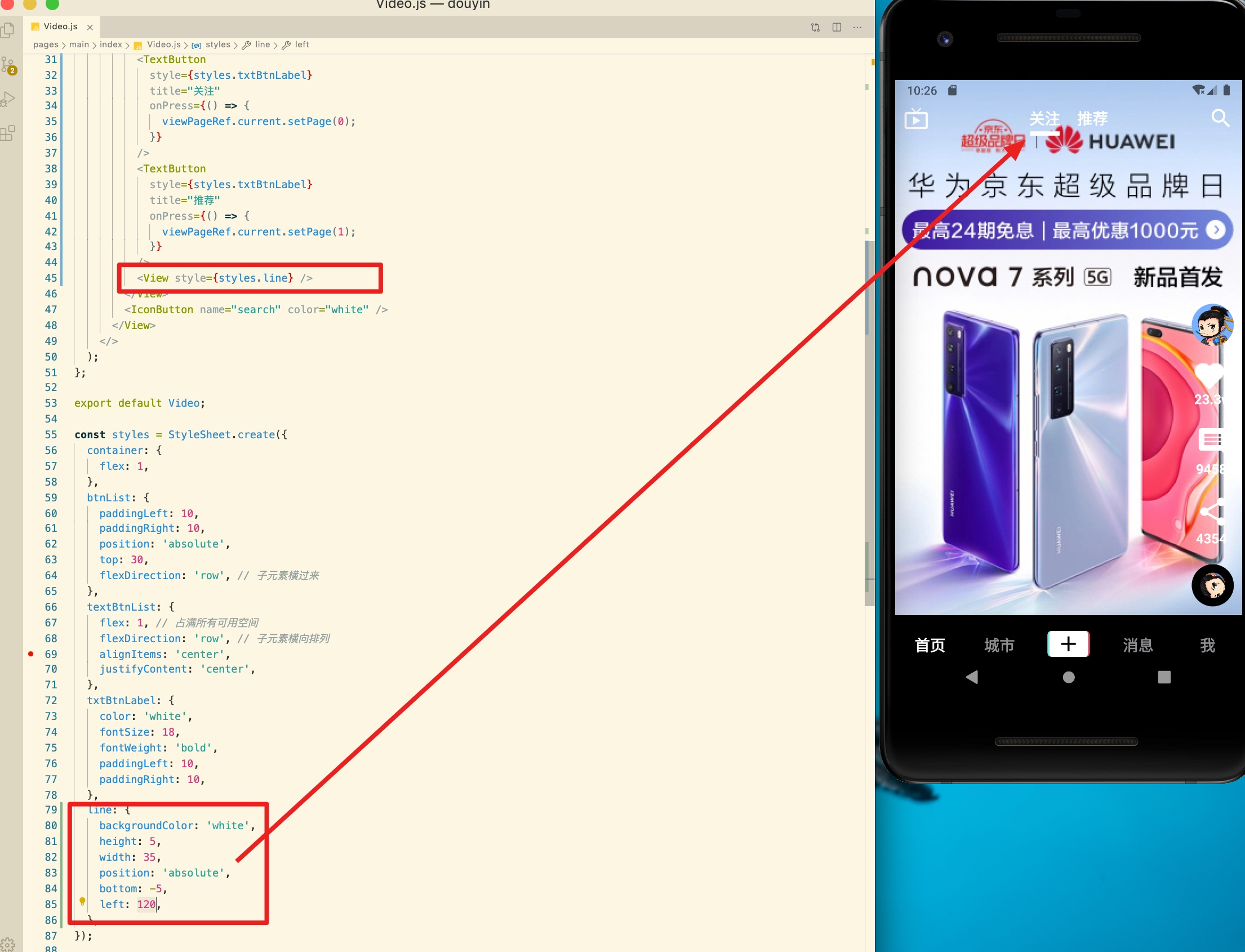Click line number 55 in the gutter

pos(51,435)
